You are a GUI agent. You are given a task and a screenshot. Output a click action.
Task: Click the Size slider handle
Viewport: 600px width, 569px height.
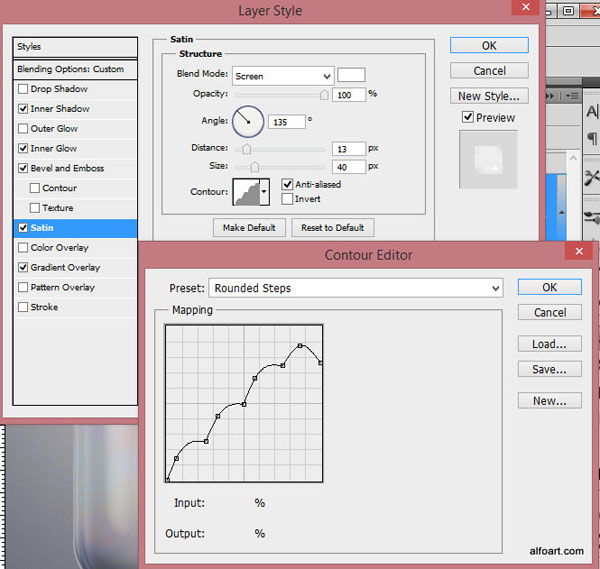click(x=254, y=167)
